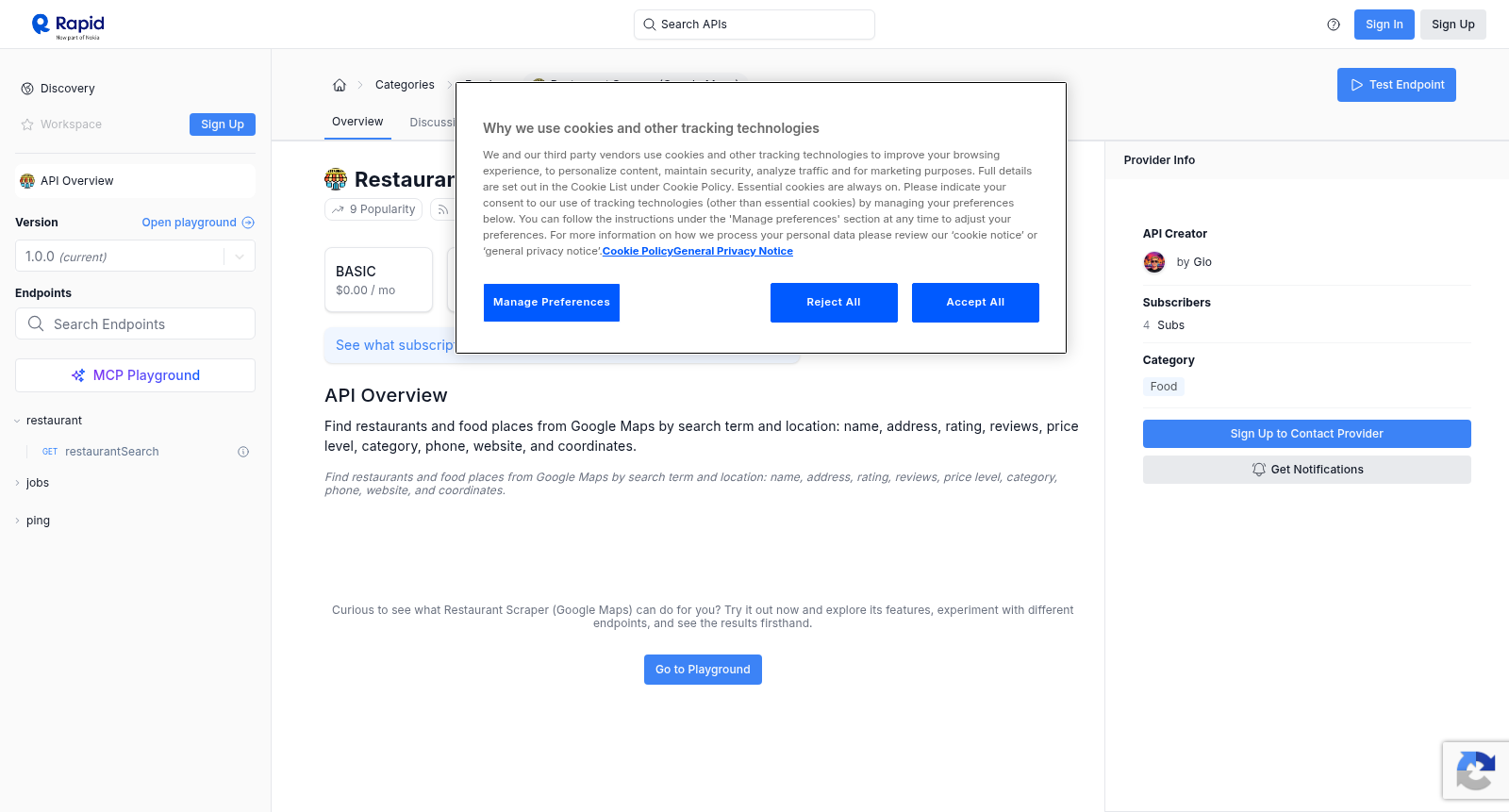This screenshot has width=1509, height=812.
Task: Click the Test Endpoint button
Action: pyautogui.click(x=1397, y=85)
